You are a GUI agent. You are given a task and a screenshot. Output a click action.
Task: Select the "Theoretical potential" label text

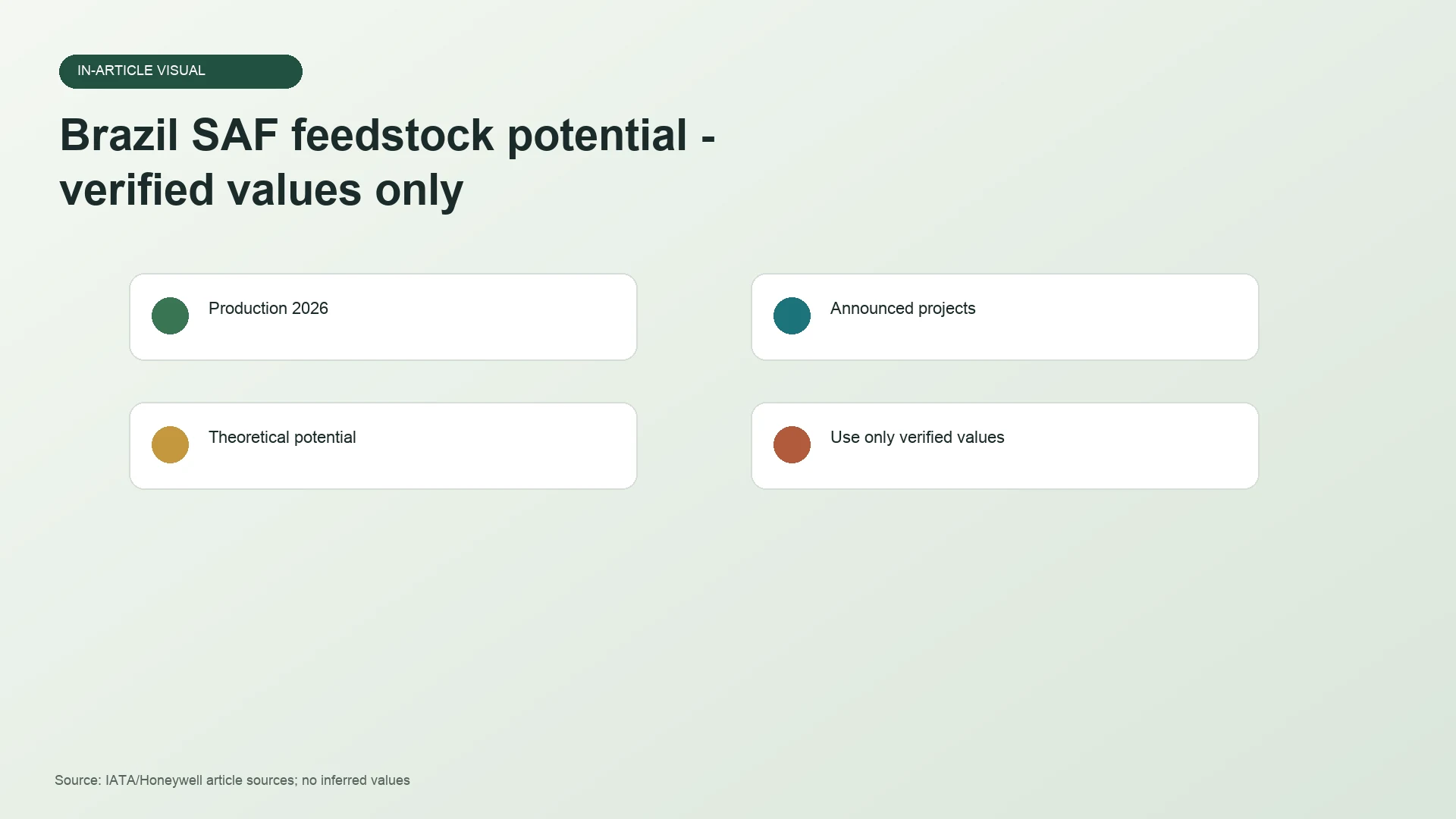pos(282,438)
